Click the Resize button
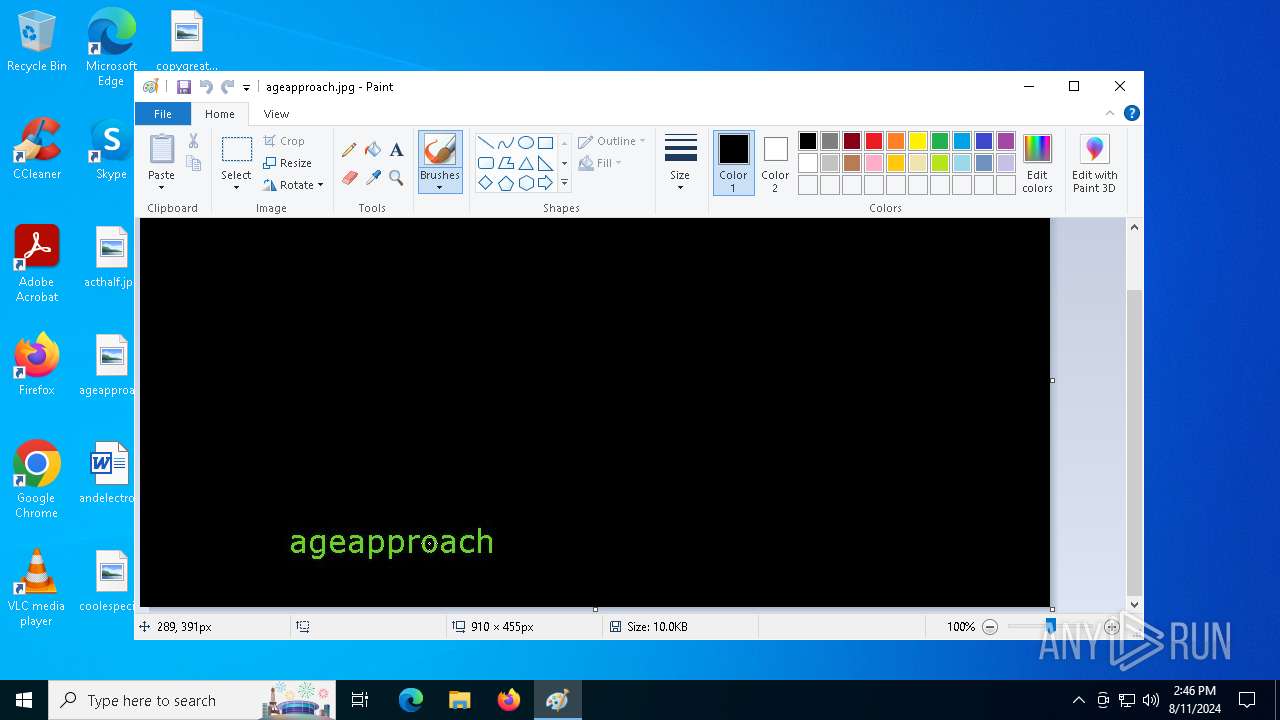Image resolution: width=1280 pixels, height=720 pixels. point(288,163)
